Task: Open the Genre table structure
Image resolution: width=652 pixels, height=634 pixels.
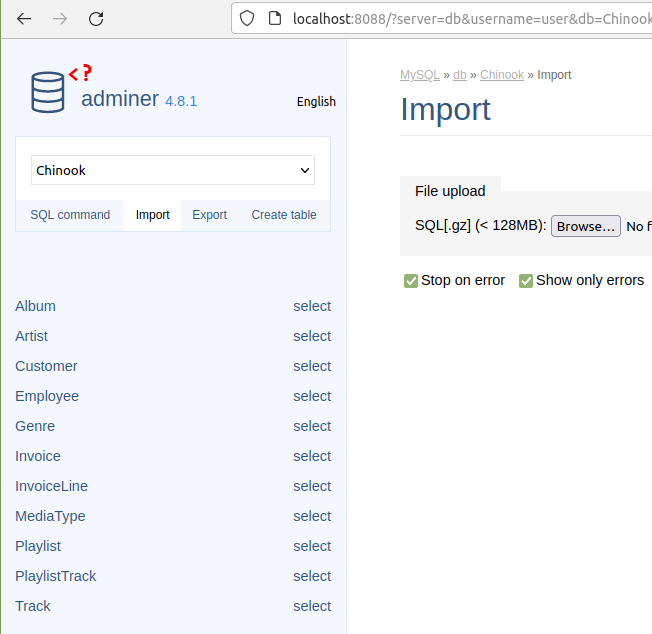Action: (x=35, y=426)
